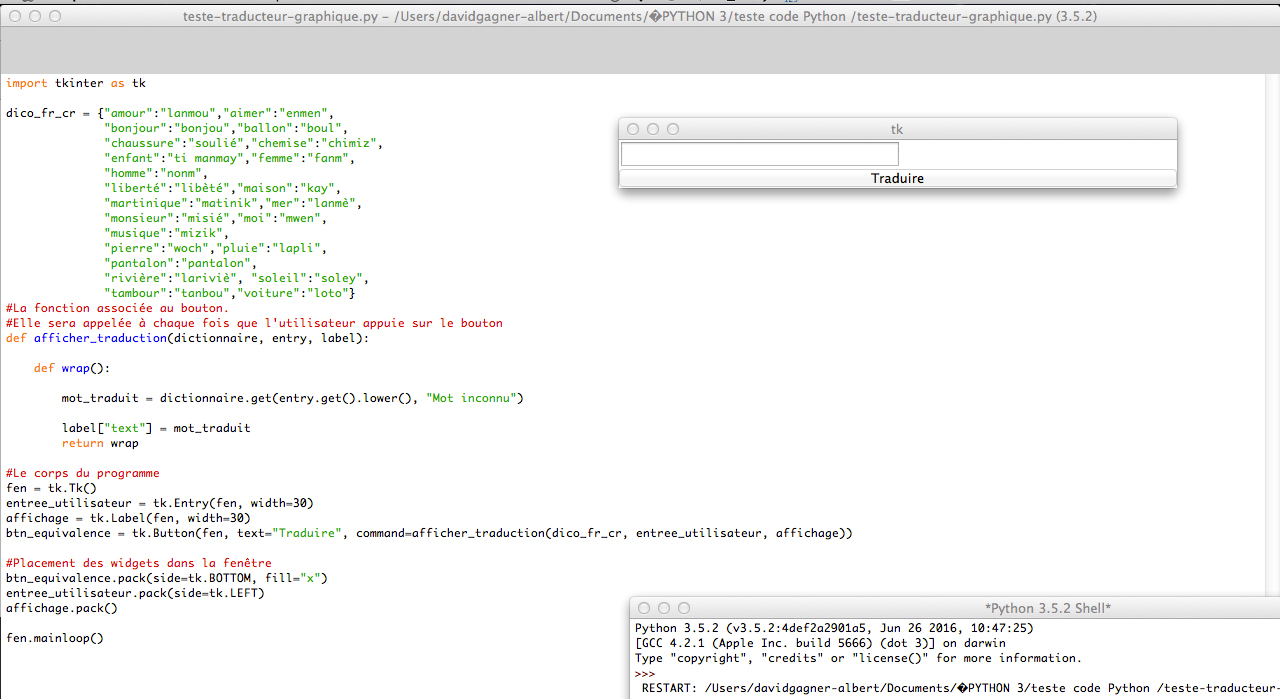
Task: Click the Traduire button
Action: coord(897,179)
